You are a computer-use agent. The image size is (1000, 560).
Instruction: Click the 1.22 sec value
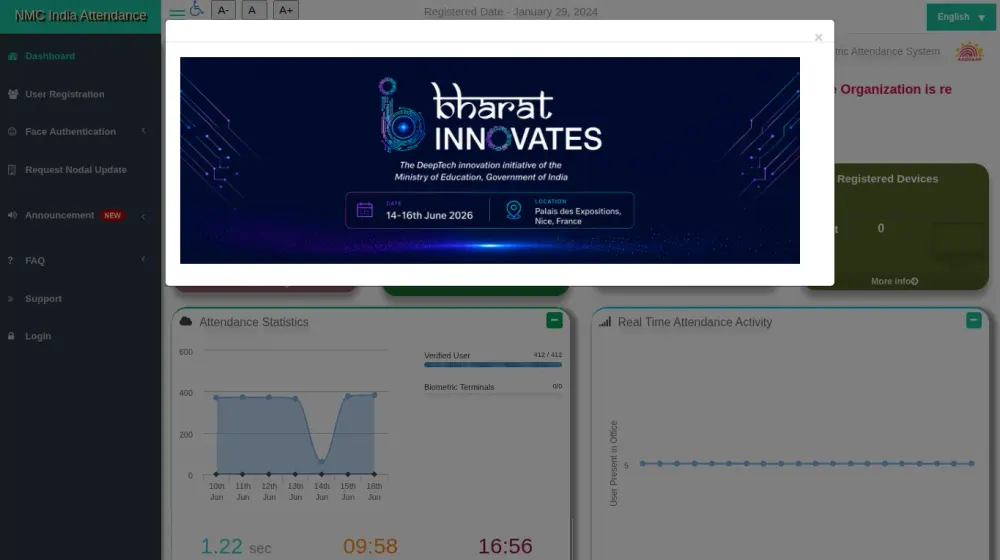235,547
